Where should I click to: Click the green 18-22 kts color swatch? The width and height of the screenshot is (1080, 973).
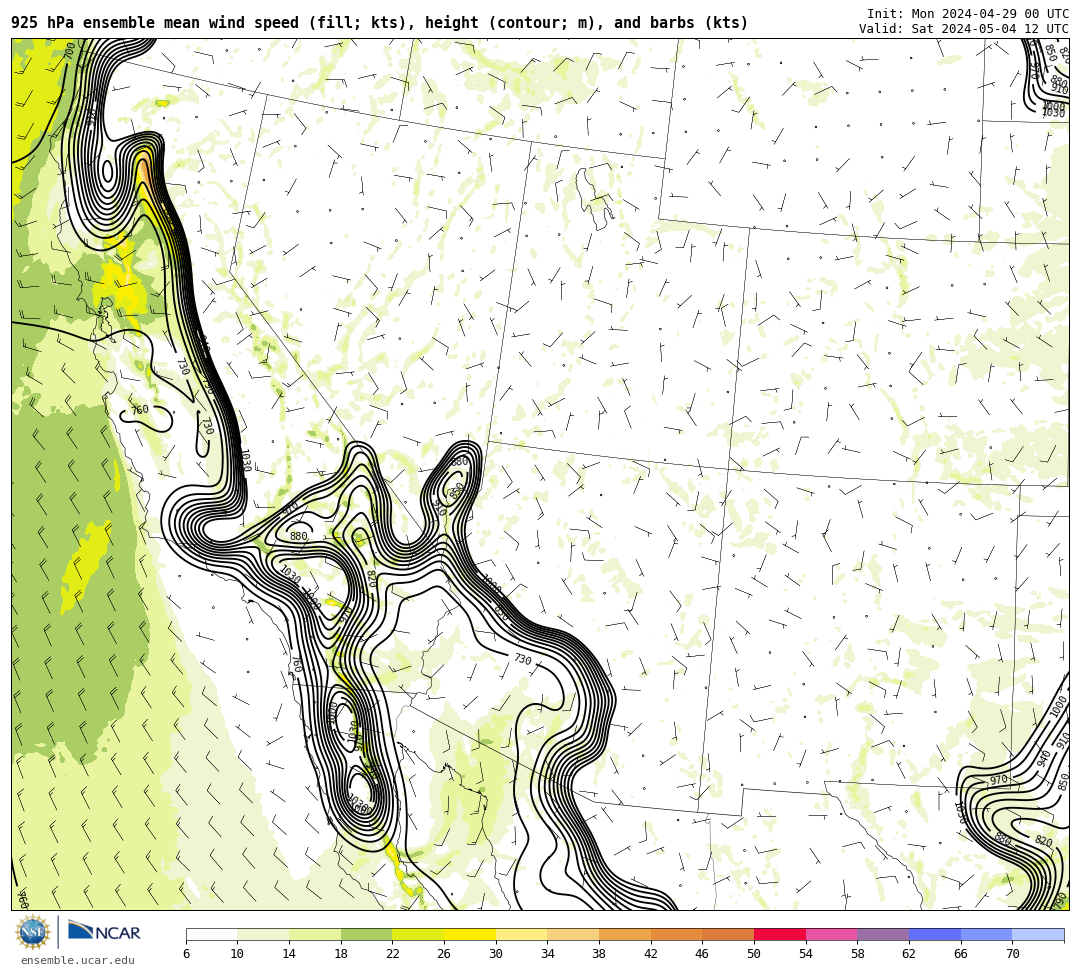(x=366, y=934)
